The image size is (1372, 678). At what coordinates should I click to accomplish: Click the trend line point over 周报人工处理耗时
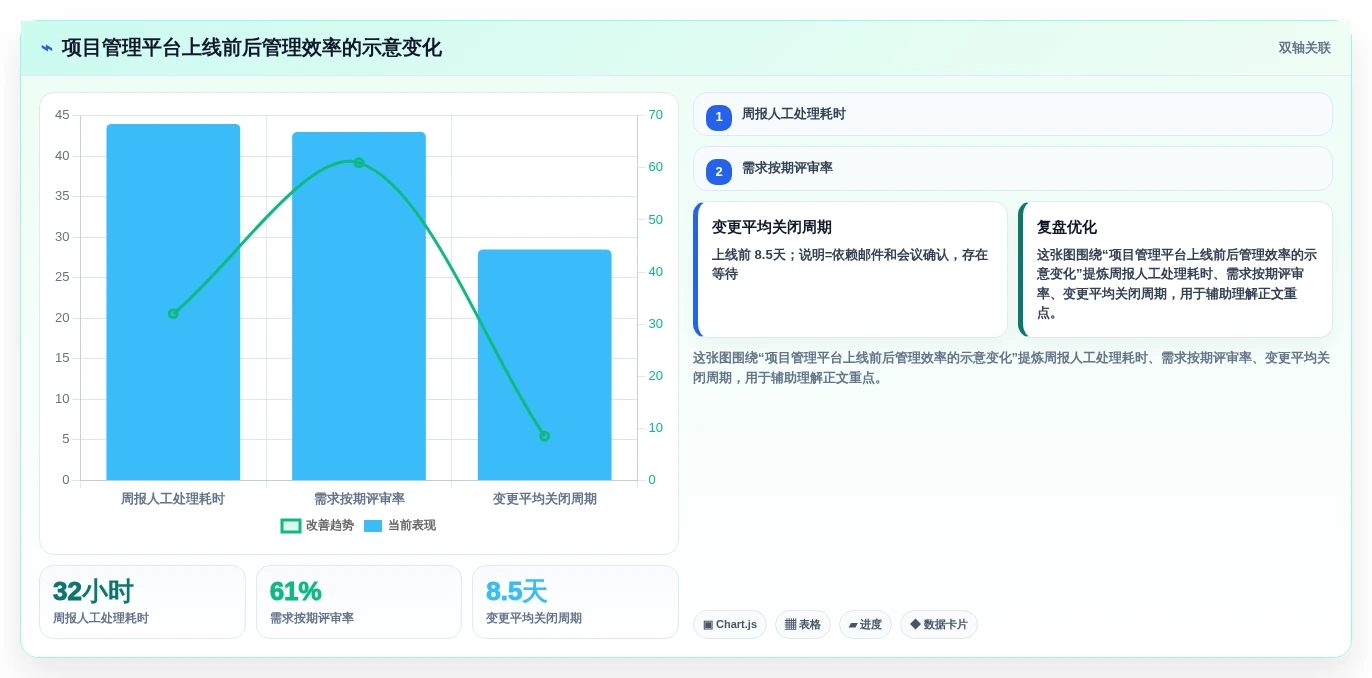click(173, 314)
